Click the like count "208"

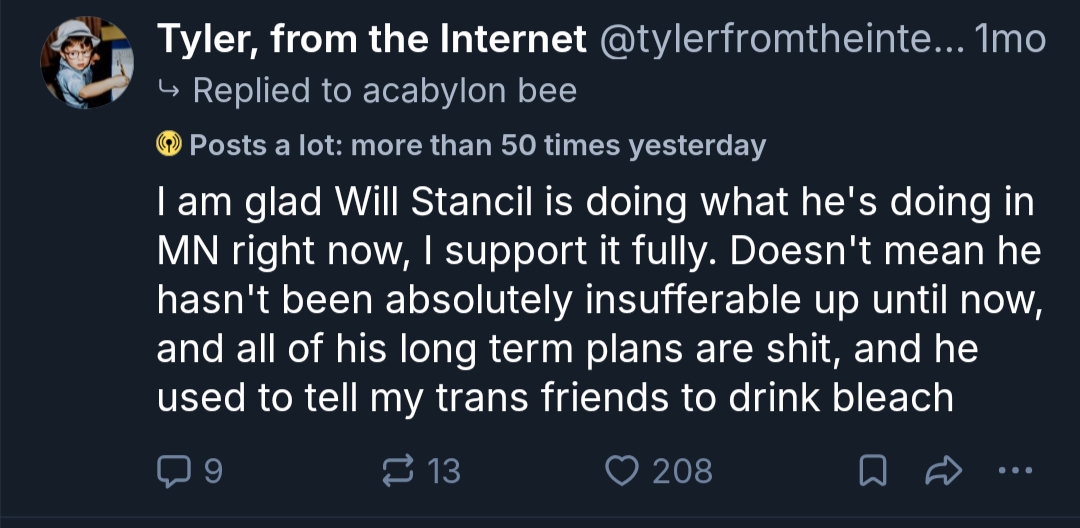pos(682,470)
